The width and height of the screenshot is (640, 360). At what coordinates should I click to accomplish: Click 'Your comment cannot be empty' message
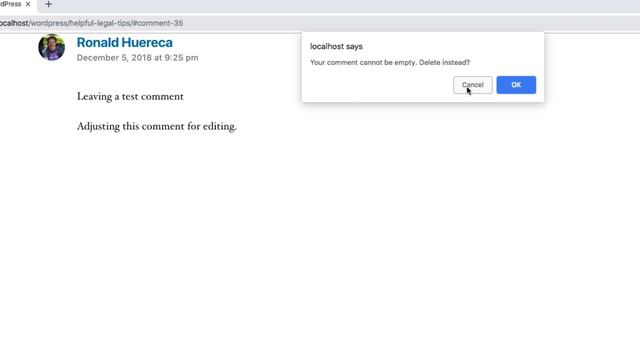coord(390,62)
